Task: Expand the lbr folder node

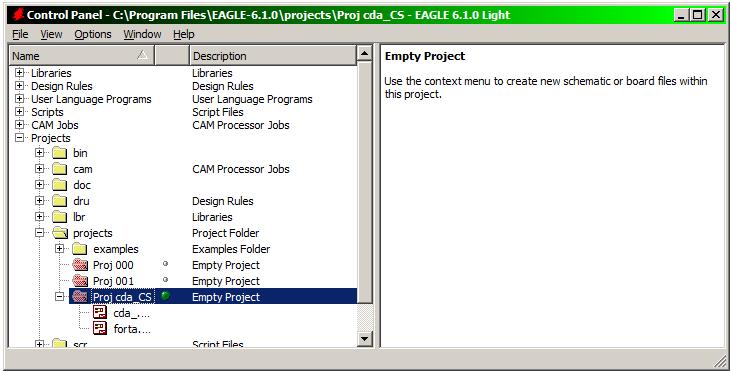Action: 40,217
